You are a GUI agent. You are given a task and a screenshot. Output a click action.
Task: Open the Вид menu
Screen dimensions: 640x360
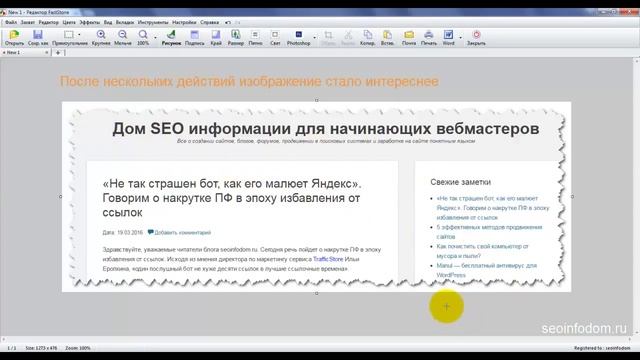(108, 22)
